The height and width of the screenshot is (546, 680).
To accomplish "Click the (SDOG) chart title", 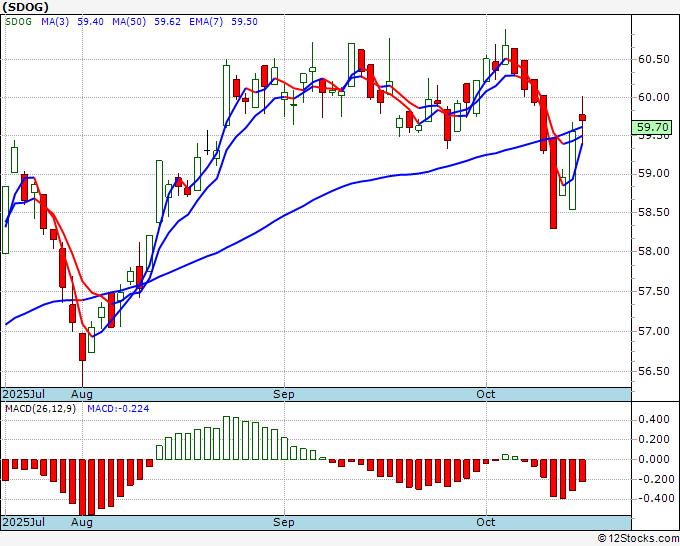I will 25,7.
